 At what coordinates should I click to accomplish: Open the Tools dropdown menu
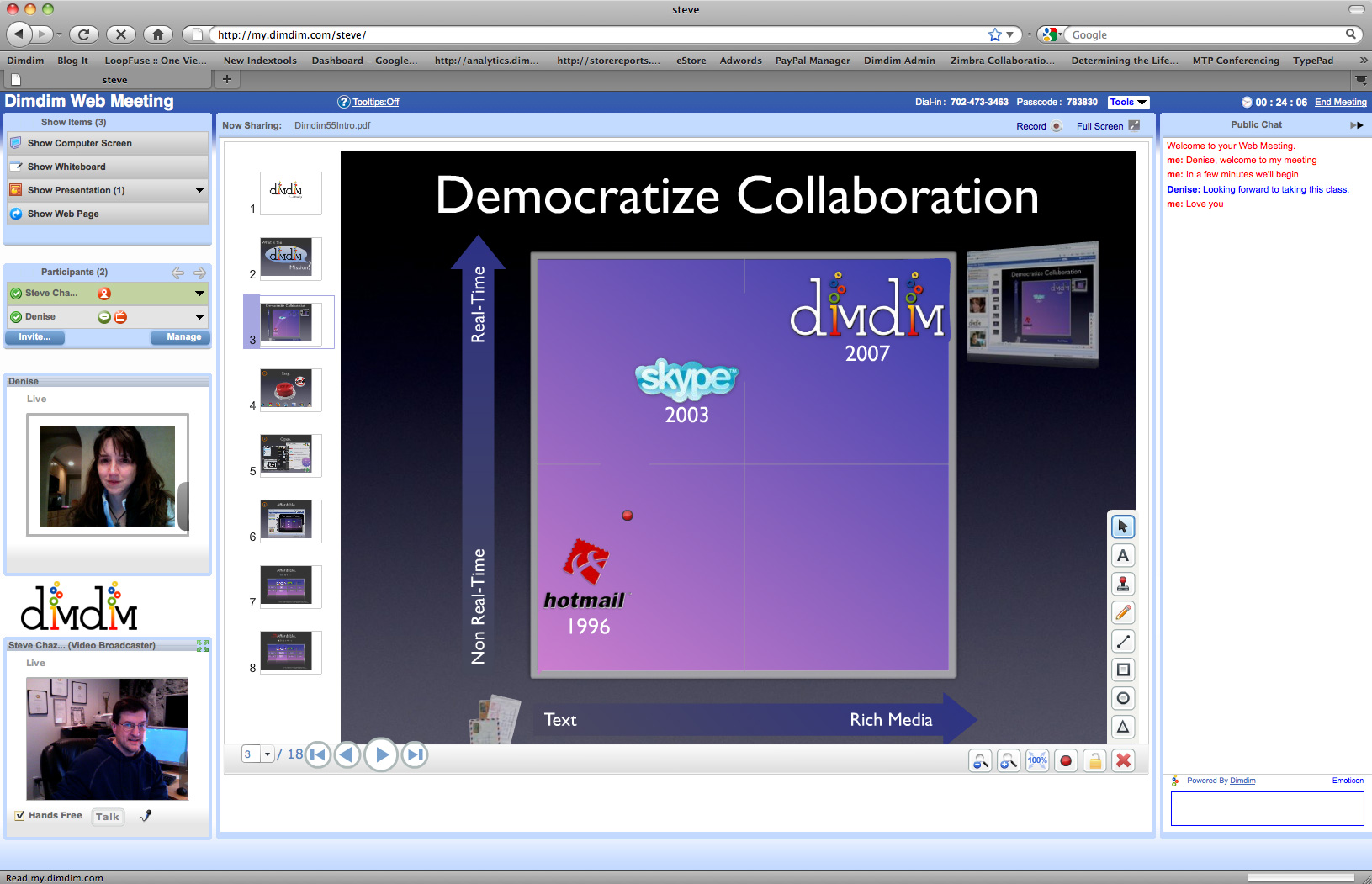pyautogui.click(x=1128, y=102)
